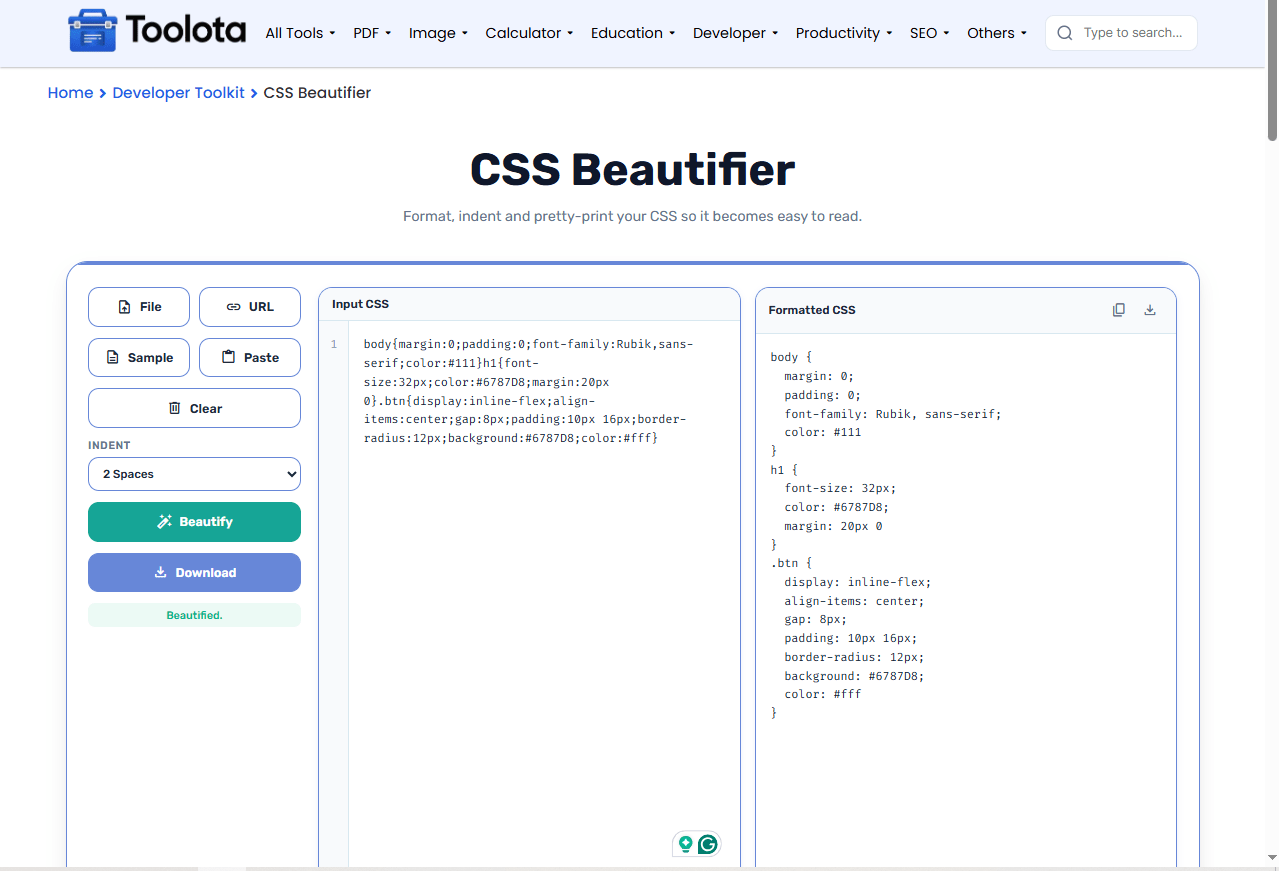This screenshot has width=1279, height=871.
Task: Click the download icon in Formatted CSS header
Action: click(1150, 310)
